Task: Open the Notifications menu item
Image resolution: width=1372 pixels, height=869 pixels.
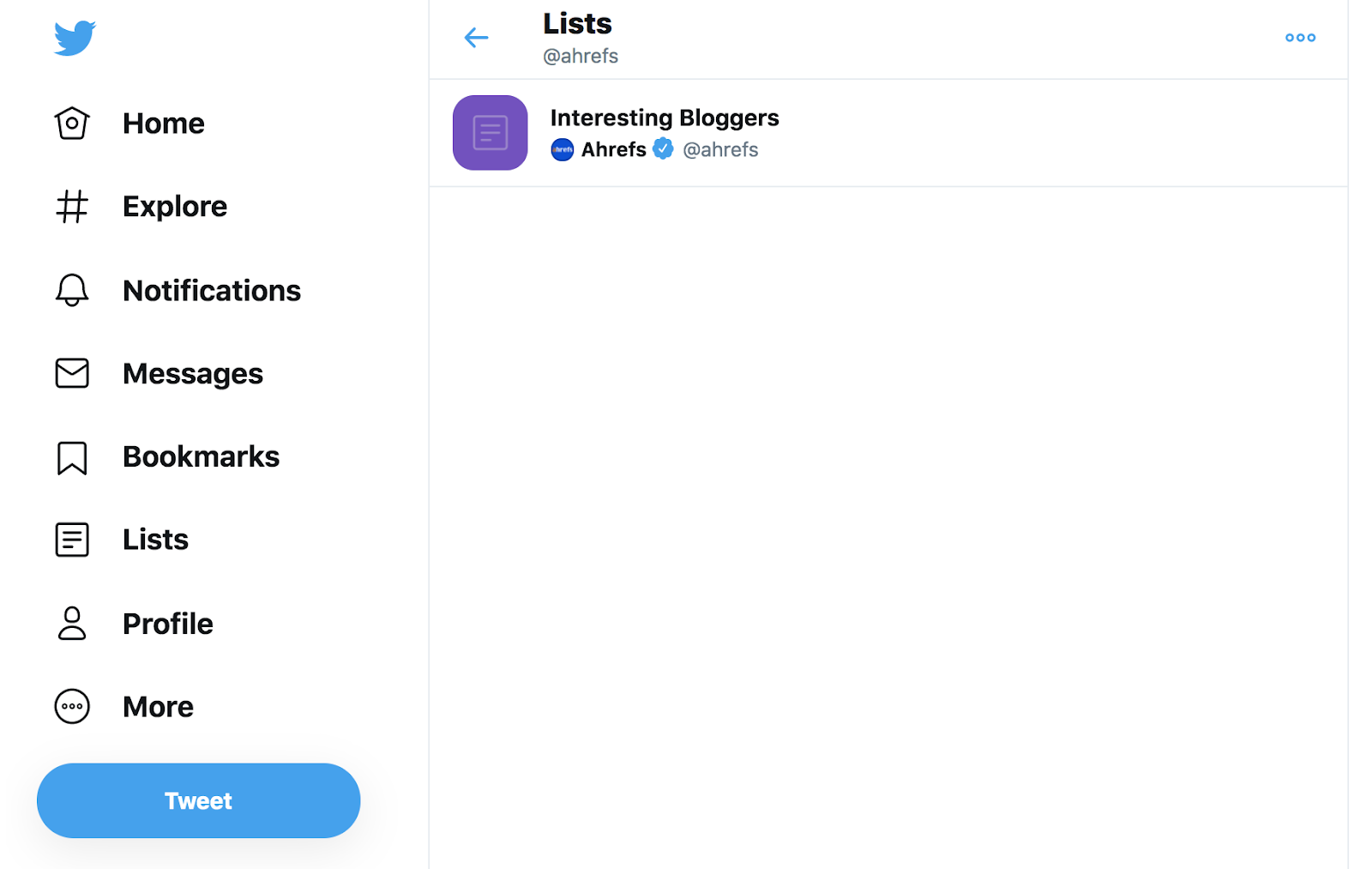Action: 212,290
